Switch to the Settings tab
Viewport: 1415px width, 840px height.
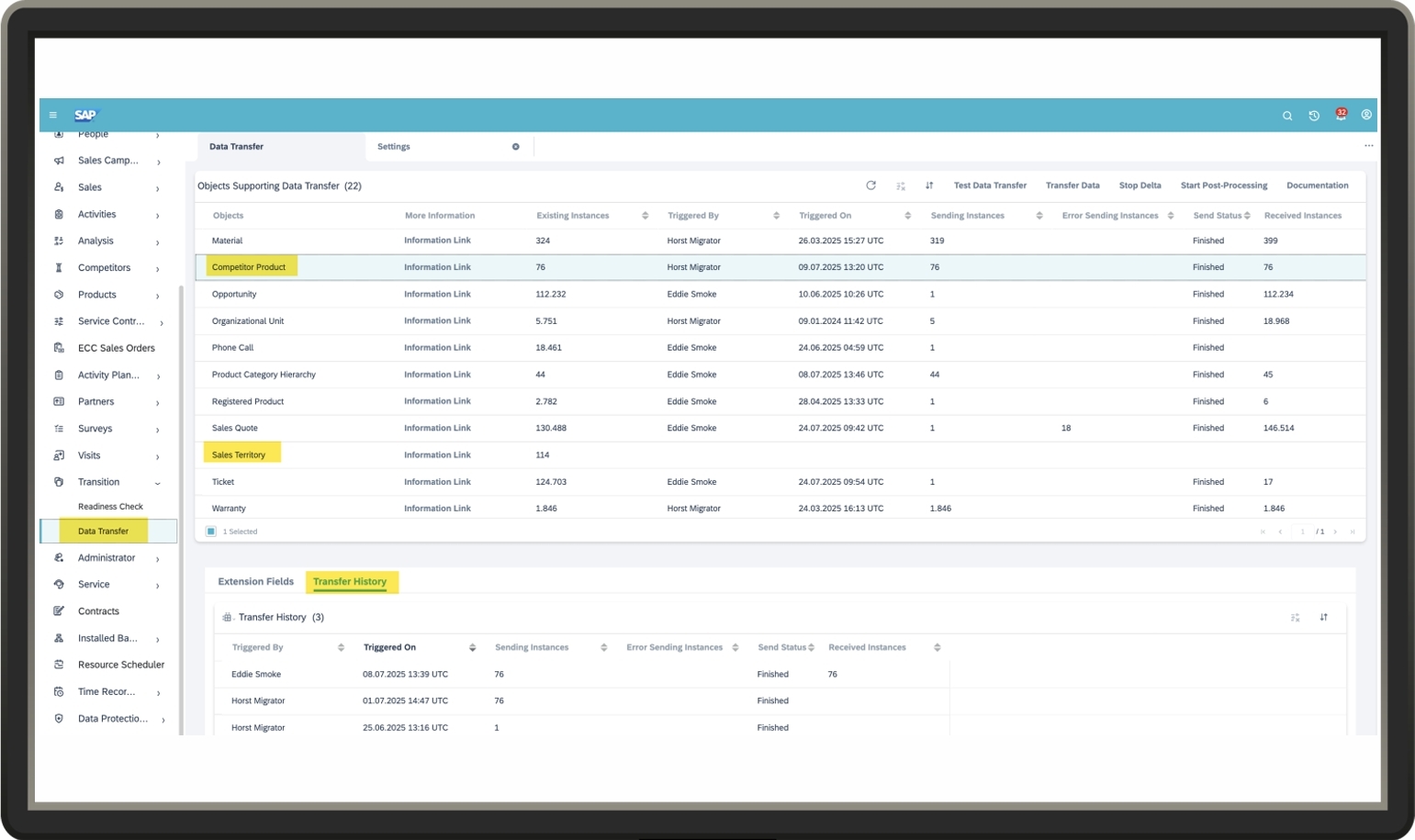click(394, 147)
